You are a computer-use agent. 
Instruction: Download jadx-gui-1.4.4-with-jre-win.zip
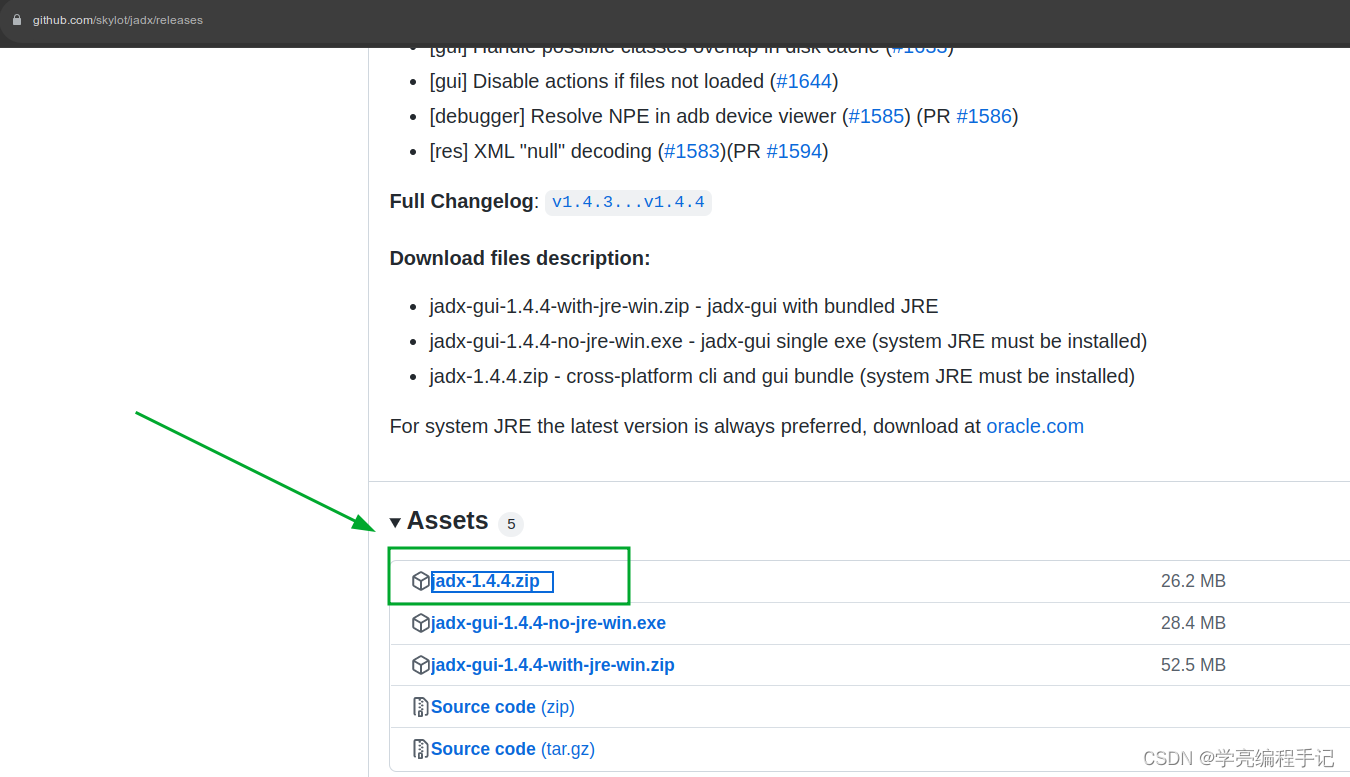(552, 664)
